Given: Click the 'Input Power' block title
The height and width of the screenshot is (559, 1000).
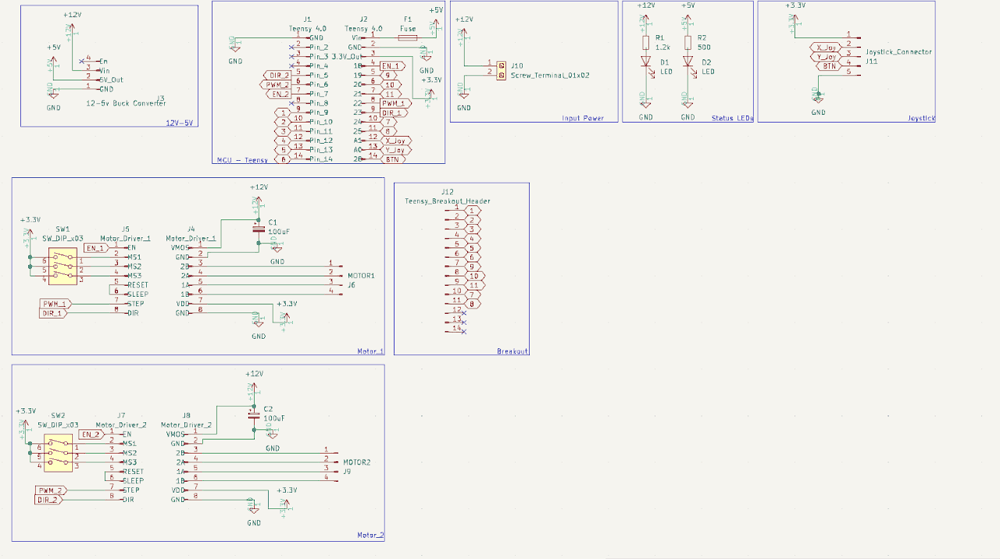Looking at the screenshot, I should coord(582,118).
